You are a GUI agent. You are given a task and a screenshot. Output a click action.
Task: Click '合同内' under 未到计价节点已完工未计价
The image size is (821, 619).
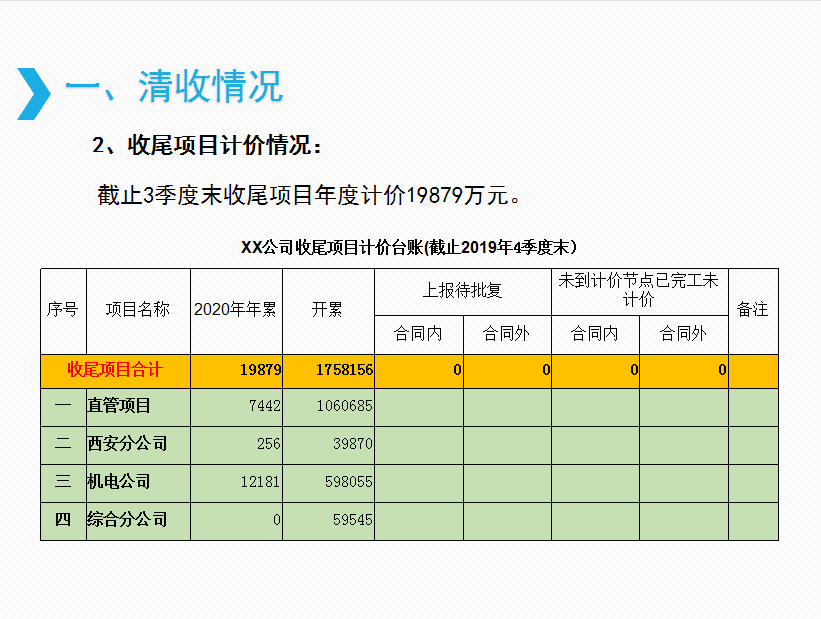595,335
